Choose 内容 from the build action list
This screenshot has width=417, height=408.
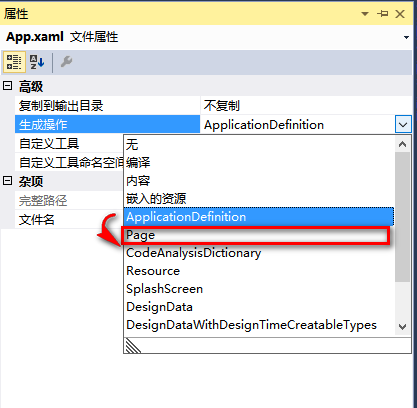coord(259,181)
